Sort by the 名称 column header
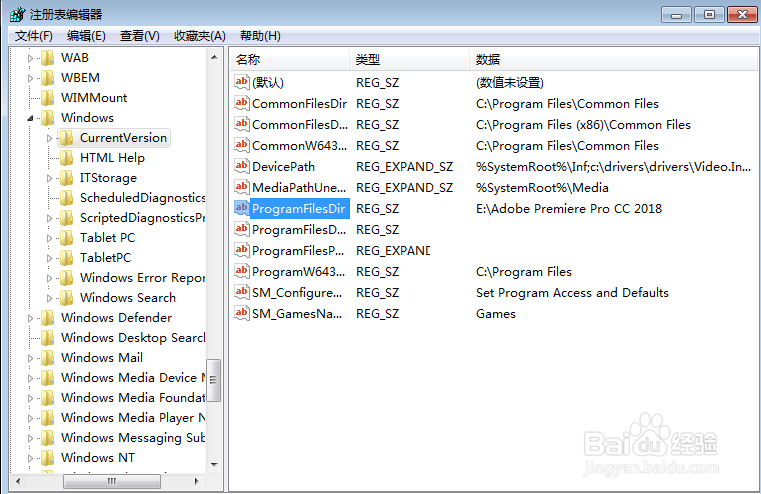Image resolution: width=761 pixels, height=494 pixels. tap(289, 60)
